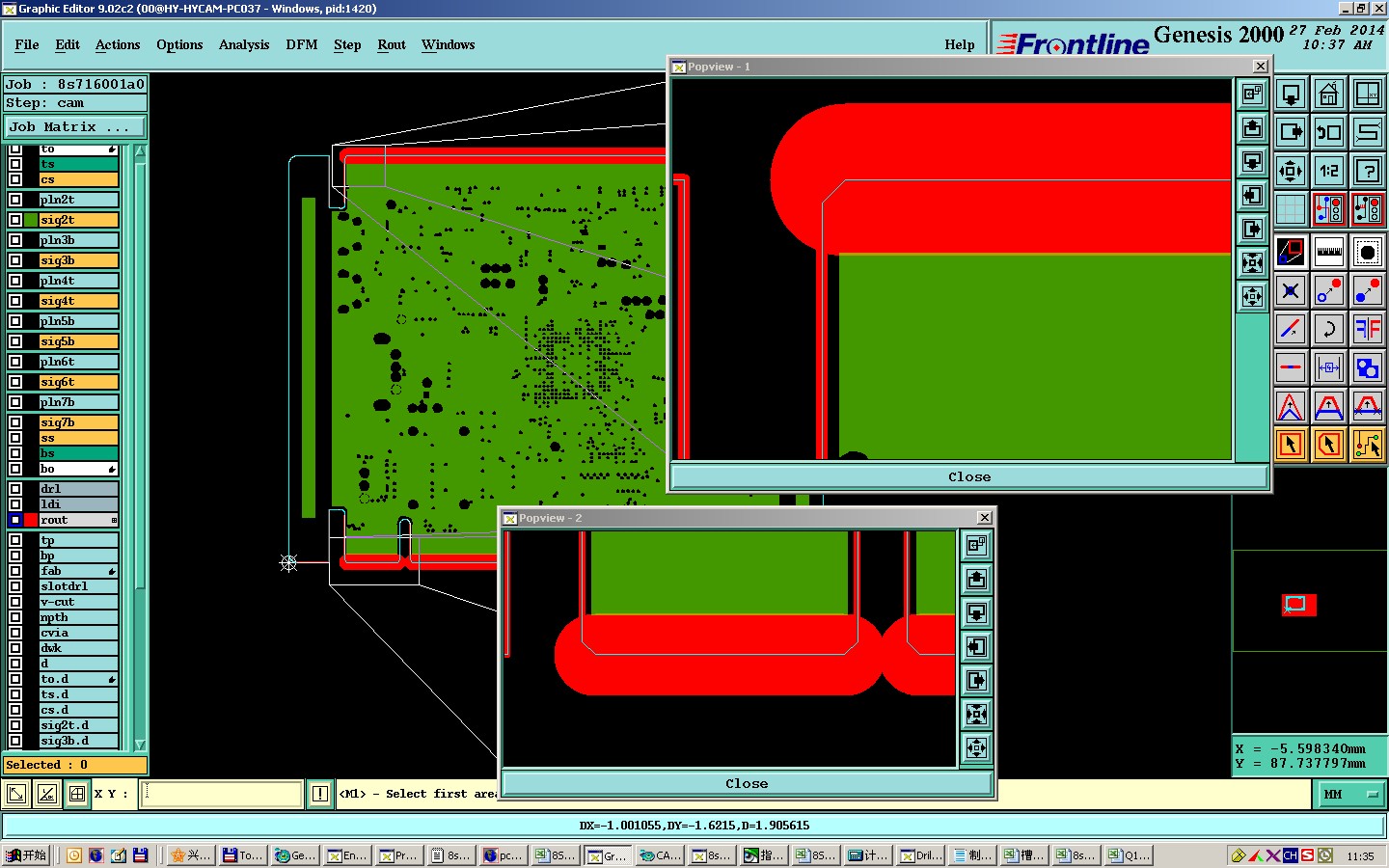Click the dimension resize tool icon

[1329, 367]
